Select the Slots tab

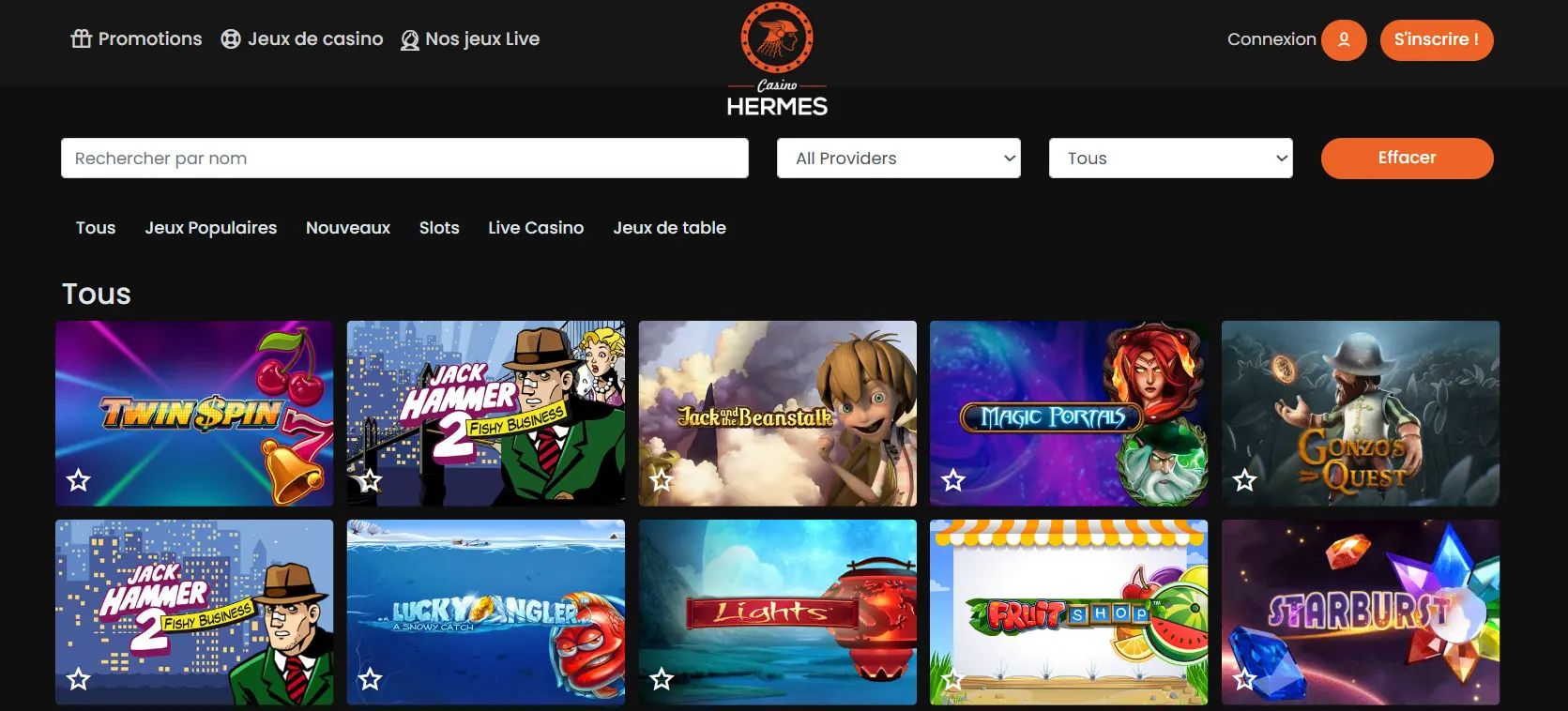coord(439,228)
